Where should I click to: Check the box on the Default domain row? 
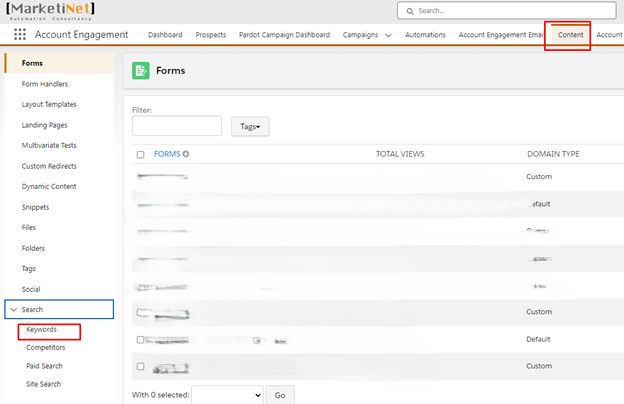(x=140, y=340)
